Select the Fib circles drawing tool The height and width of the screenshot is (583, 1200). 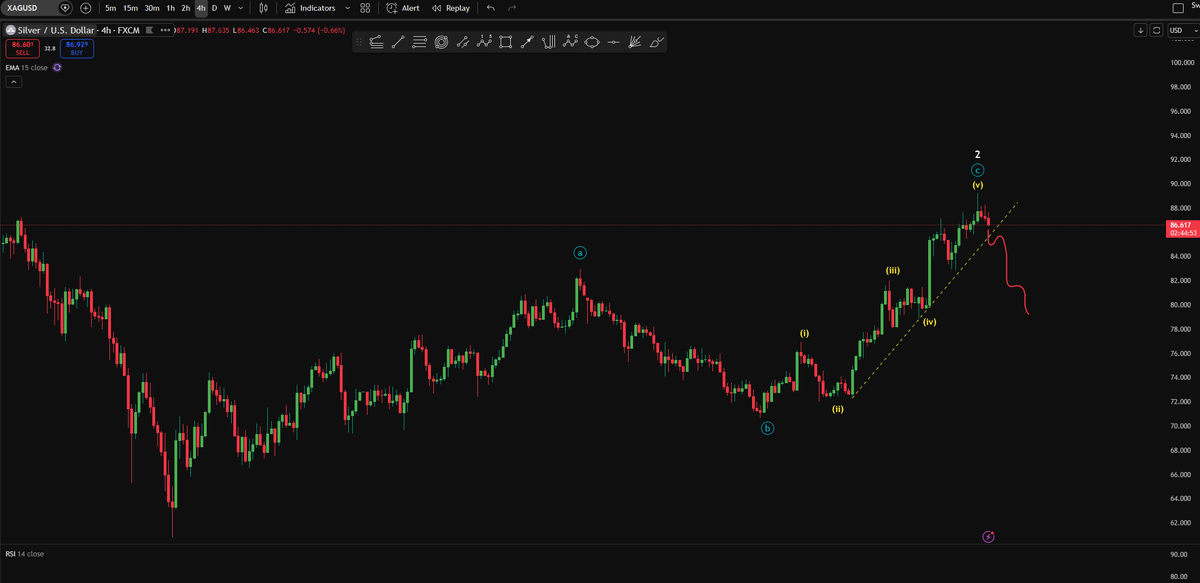[x=441, y=42]
